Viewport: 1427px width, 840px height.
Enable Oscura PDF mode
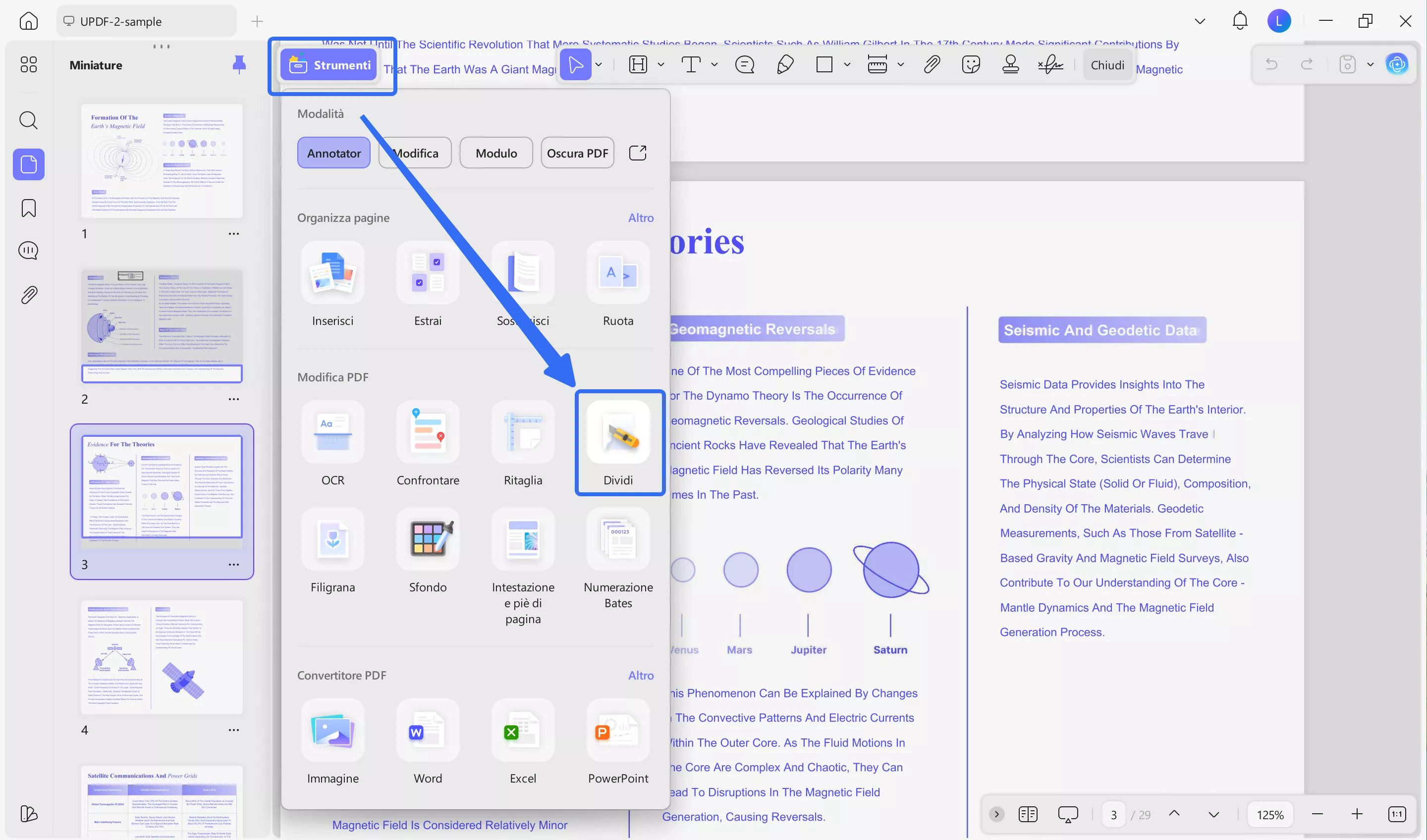coord(577,153)
